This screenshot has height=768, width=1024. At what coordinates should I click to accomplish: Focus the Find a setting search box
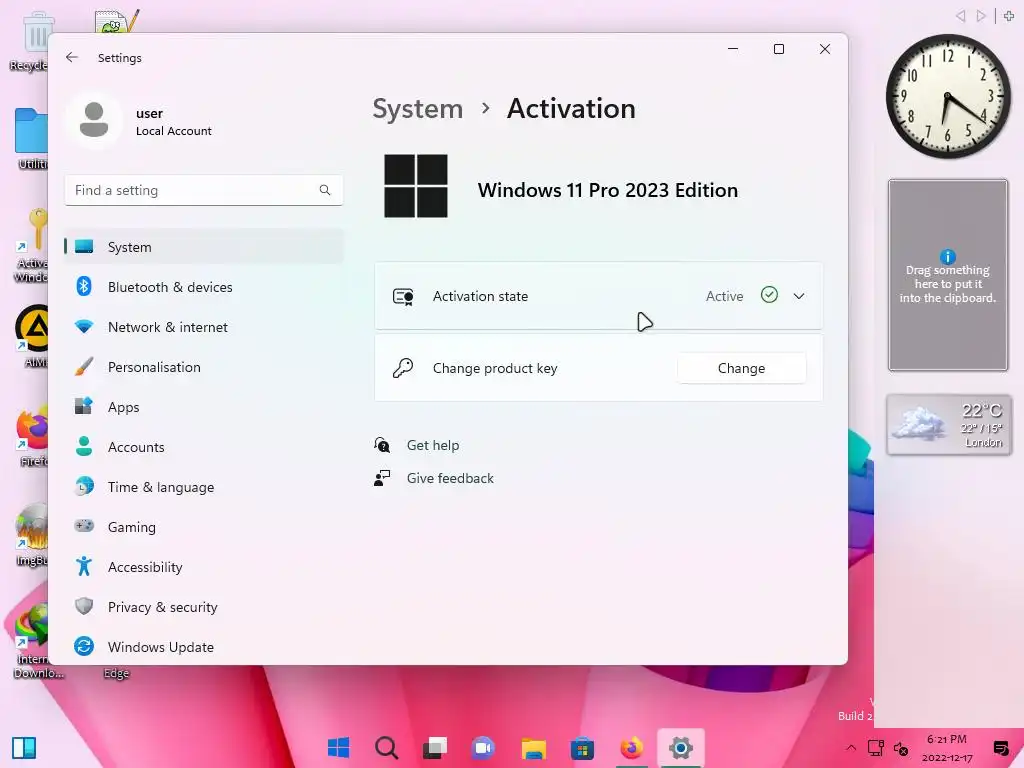204,190
